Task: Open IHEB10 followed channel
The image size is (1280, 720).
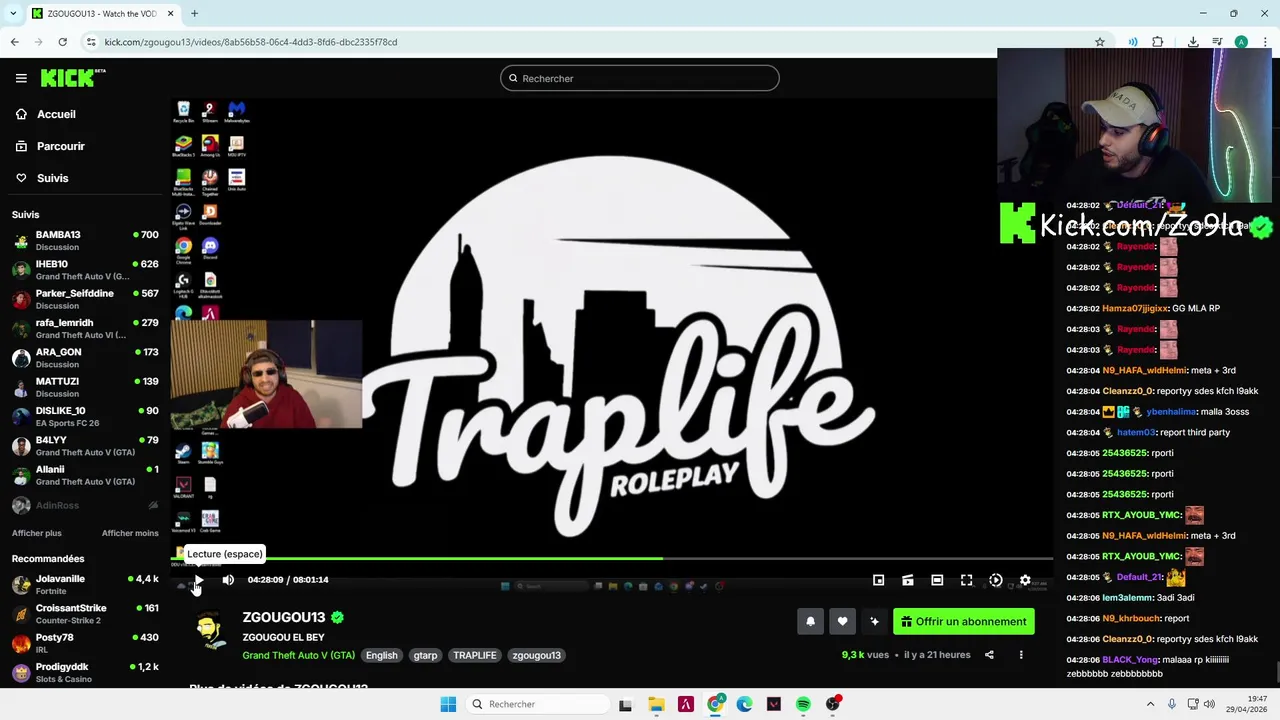Action: 85,270
